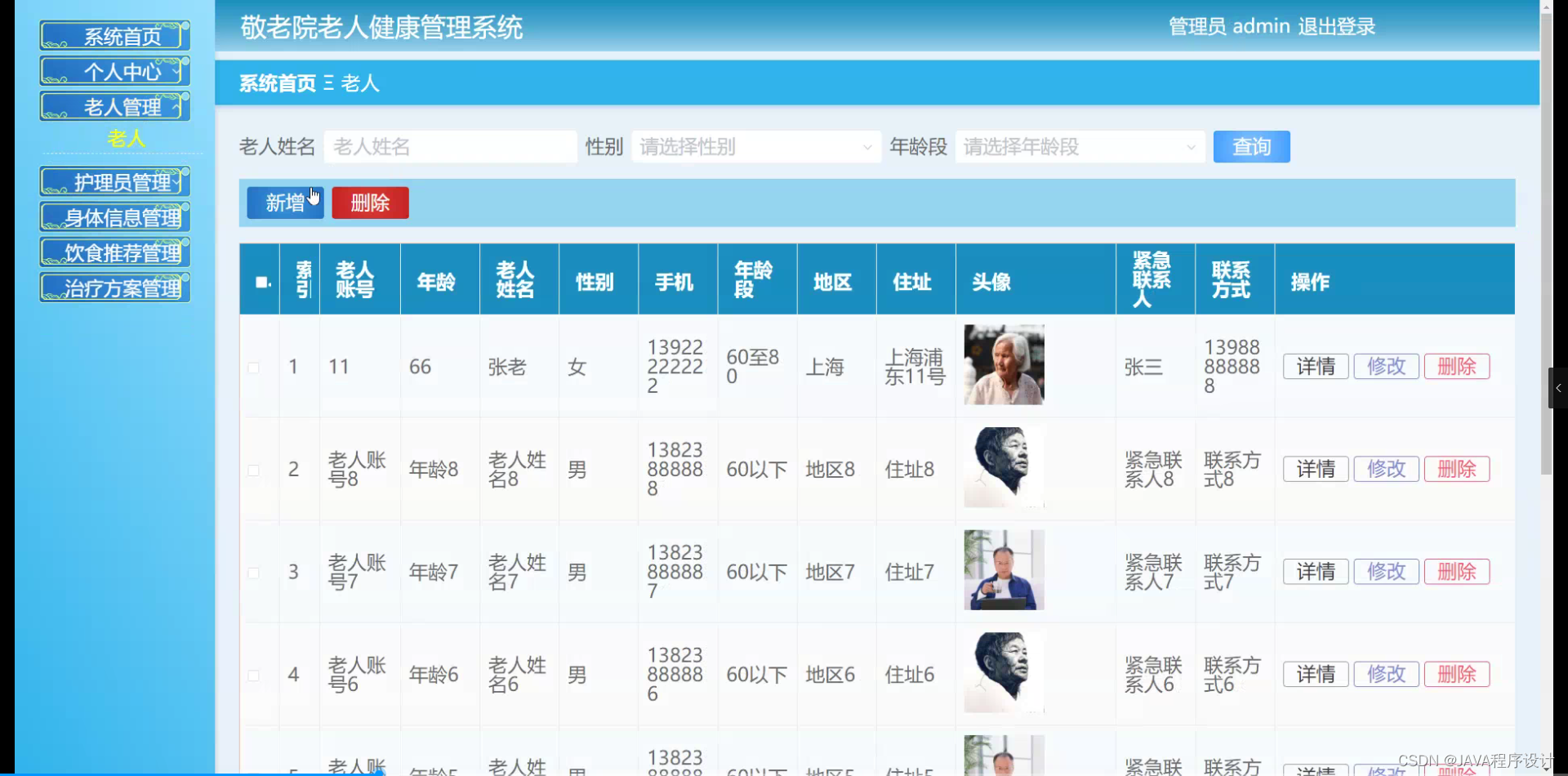The width and height of the screenshot is (1568, 776).
Task: Check the row checkbox for 老人姓名7
Action: point(254,573)
